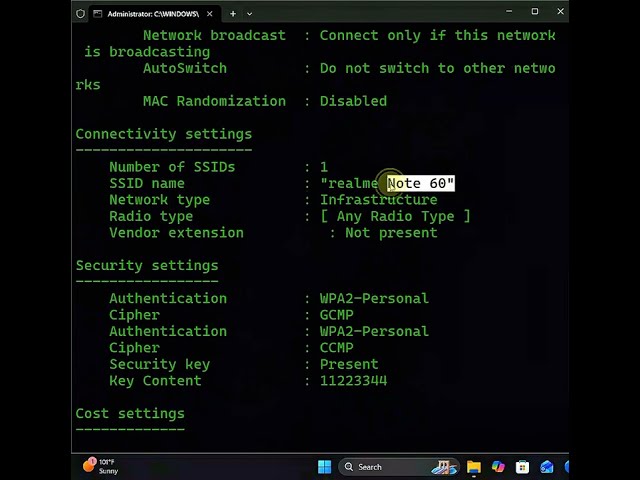Open File Explorer from the taskbar
The width and height of the screenshot is (640, 480).
tap(473, 467)
